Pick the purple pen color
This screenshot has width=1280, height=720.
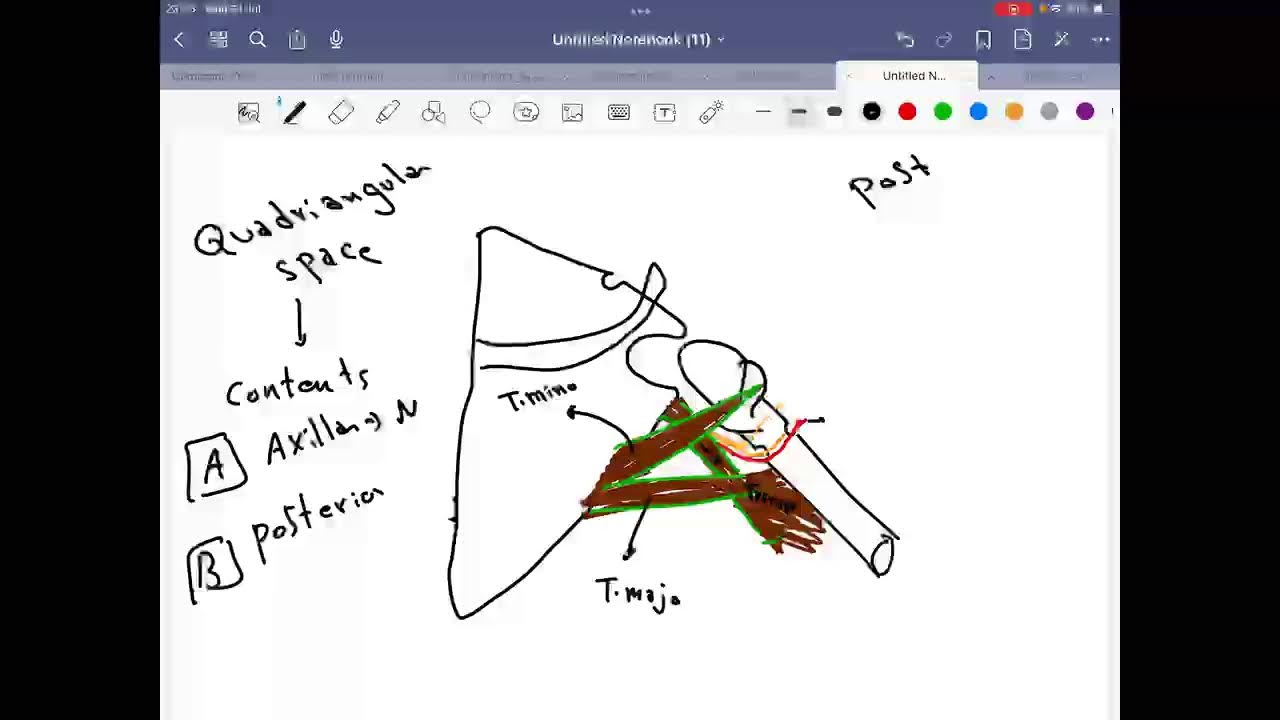pyautogui.click(x=1085, y=112)
